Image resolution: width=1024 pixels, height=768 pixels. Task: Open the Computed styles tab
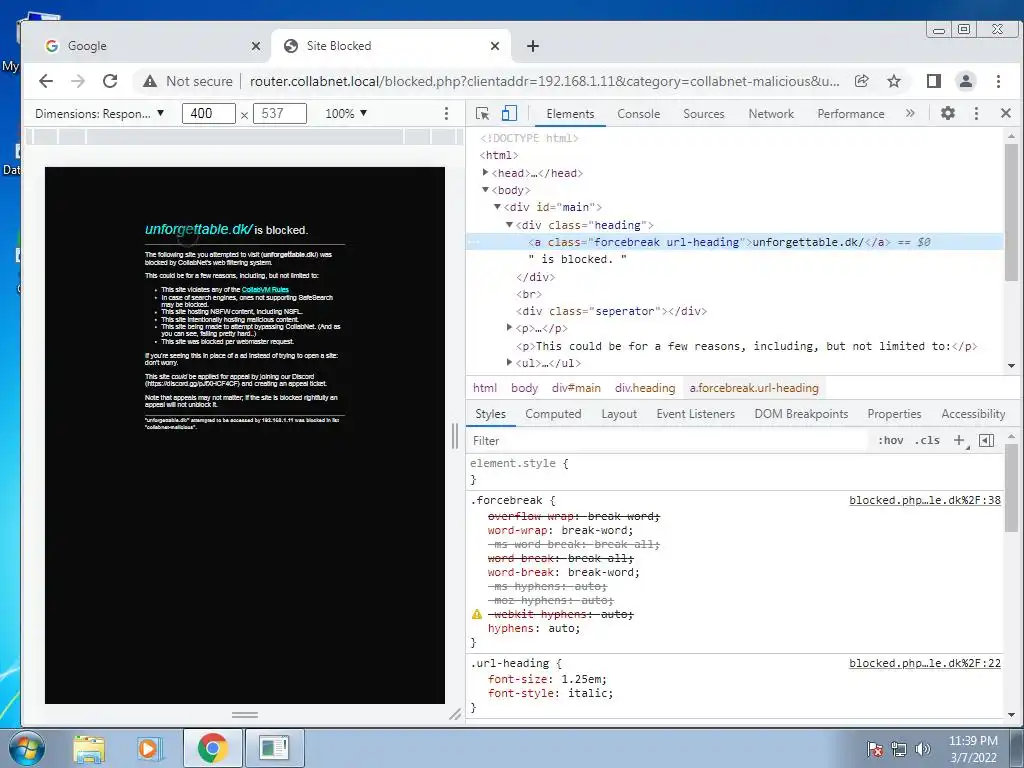coord(553,413)
